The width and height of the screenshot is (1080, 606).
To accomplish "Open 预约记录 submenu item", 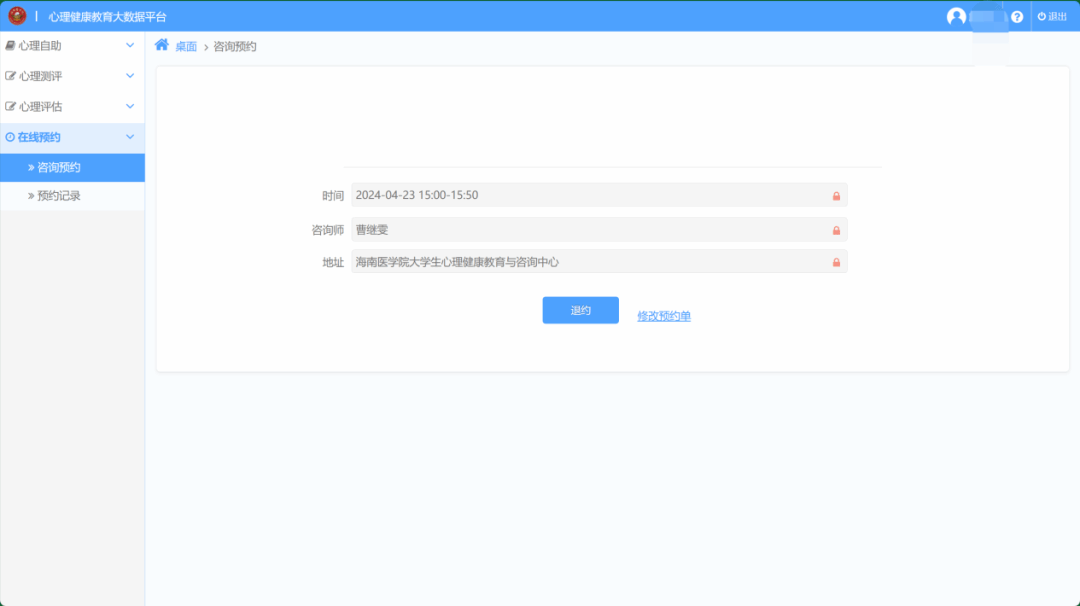I will (72, 196).
